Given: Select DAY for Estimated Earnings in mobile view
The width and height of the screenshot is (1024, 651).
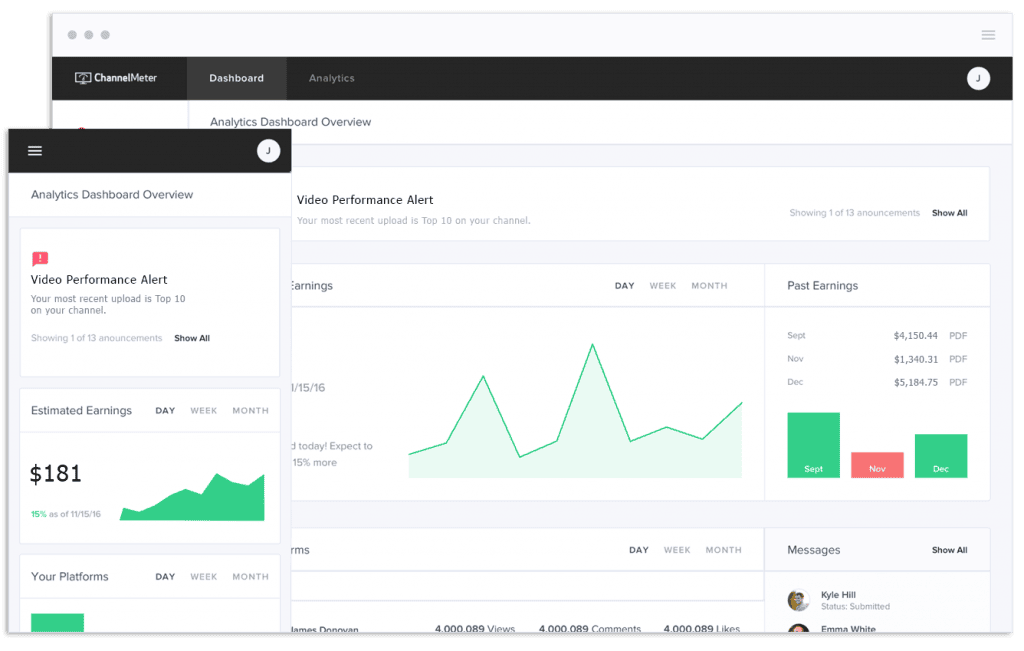Looking at the screenshot, I should point(165,411).
